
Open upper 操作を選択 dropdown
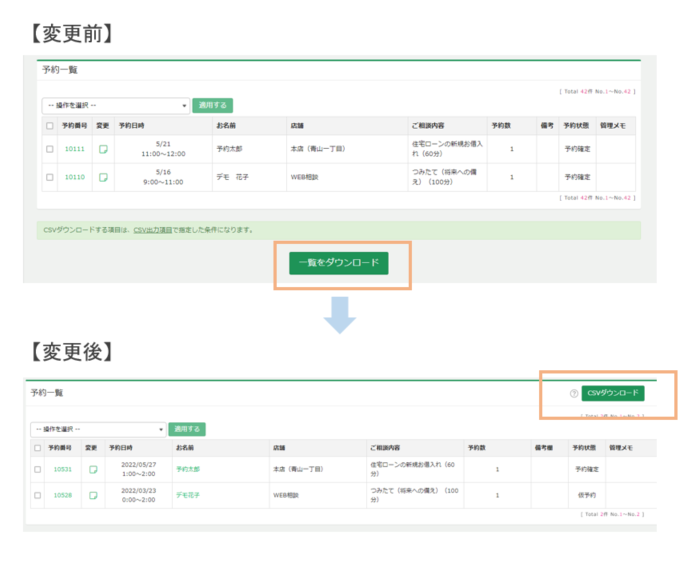point(116,106)
